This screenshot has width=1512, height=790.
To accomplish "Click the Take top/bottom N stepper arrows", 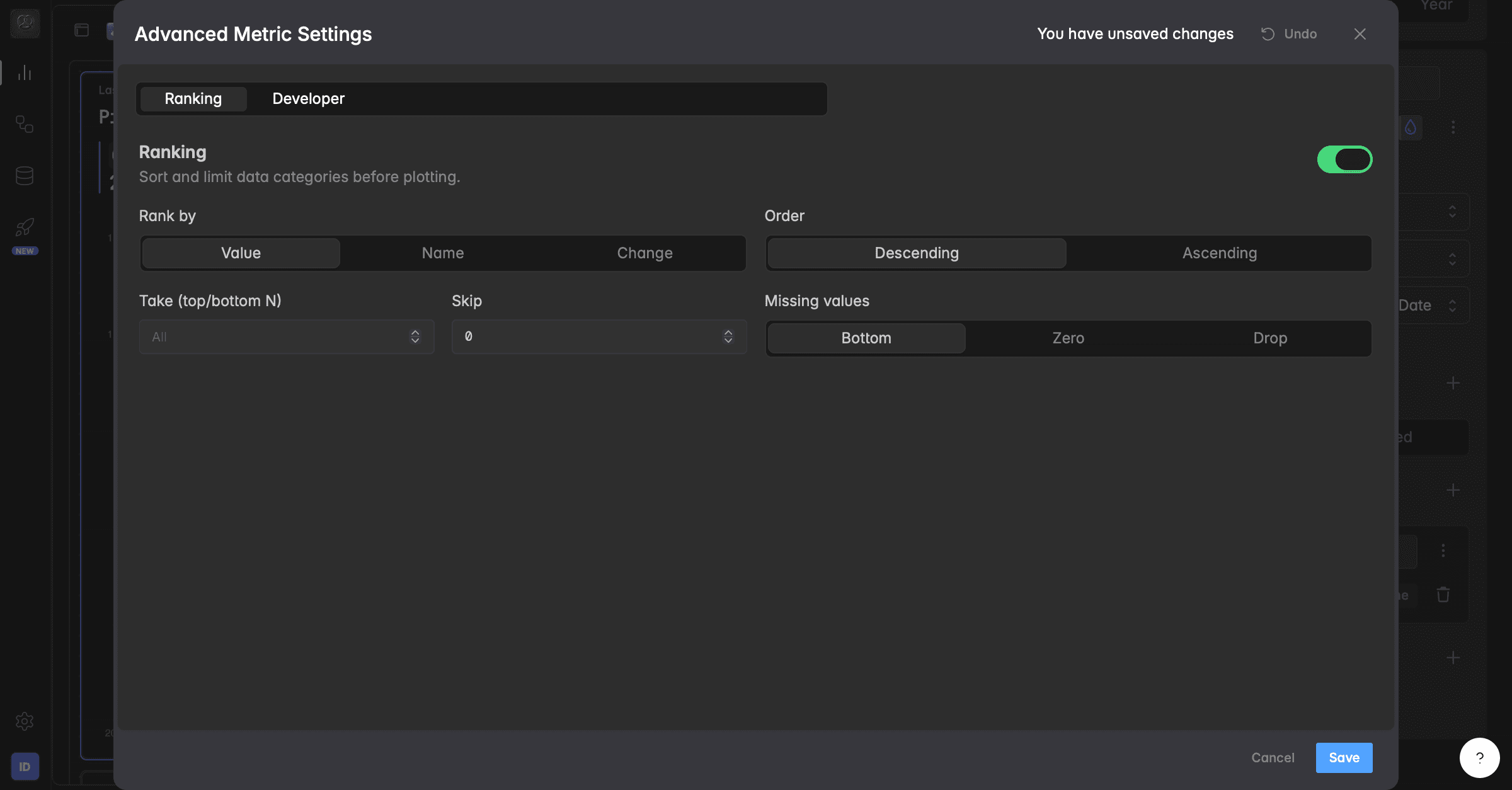I will pos(415,336).
